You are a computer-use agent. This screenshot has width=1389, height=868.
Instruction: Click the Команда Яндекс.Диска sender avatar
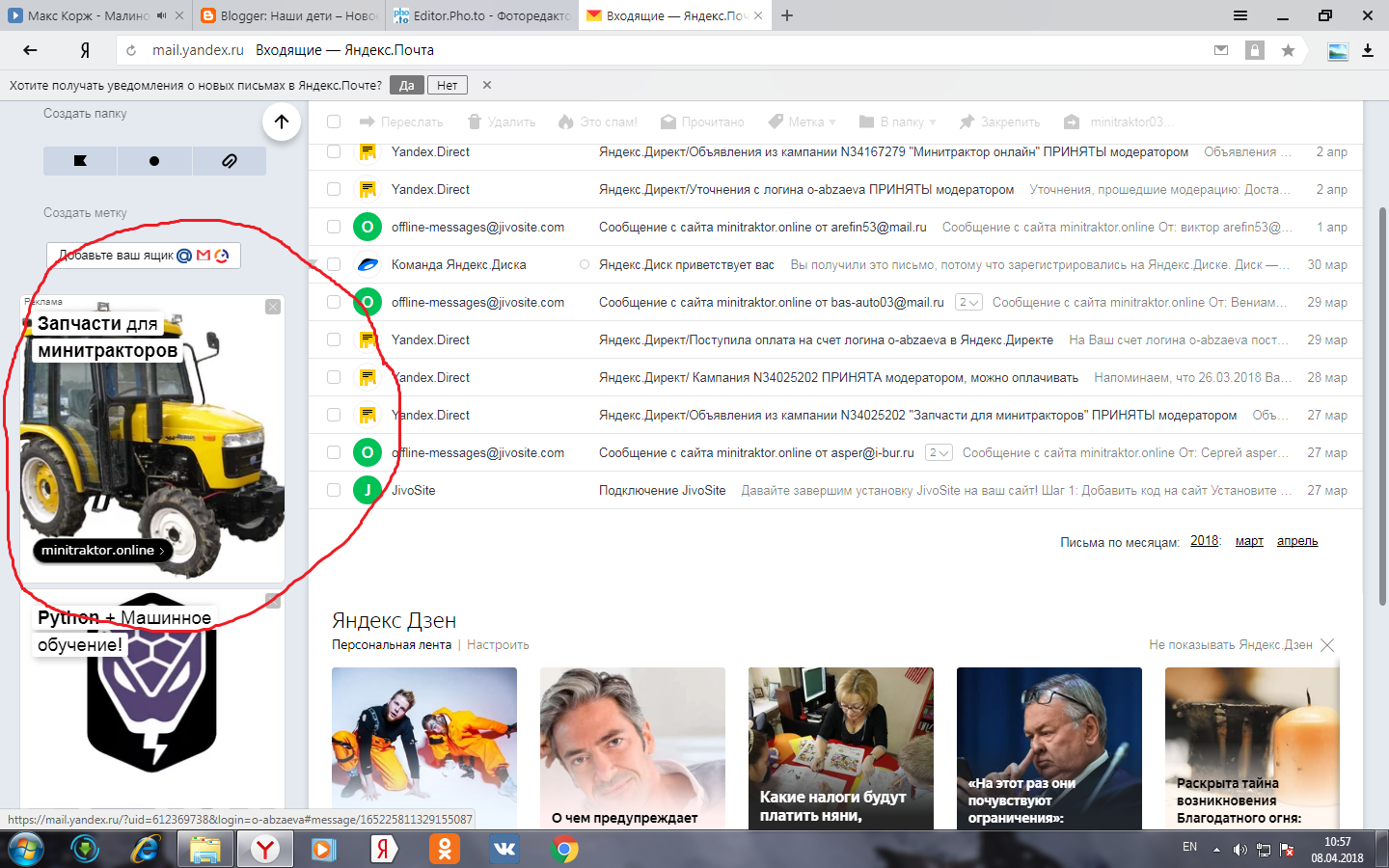[368, 264]
